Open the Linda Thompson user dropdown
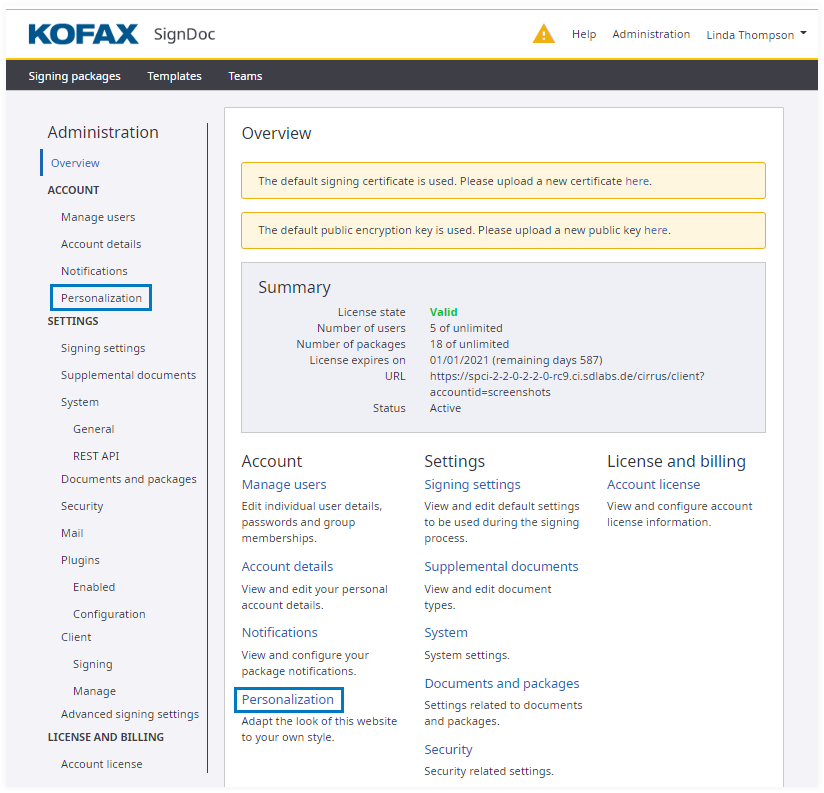The height and width of the screenshot is (793, 824). [x=756, y=35]
